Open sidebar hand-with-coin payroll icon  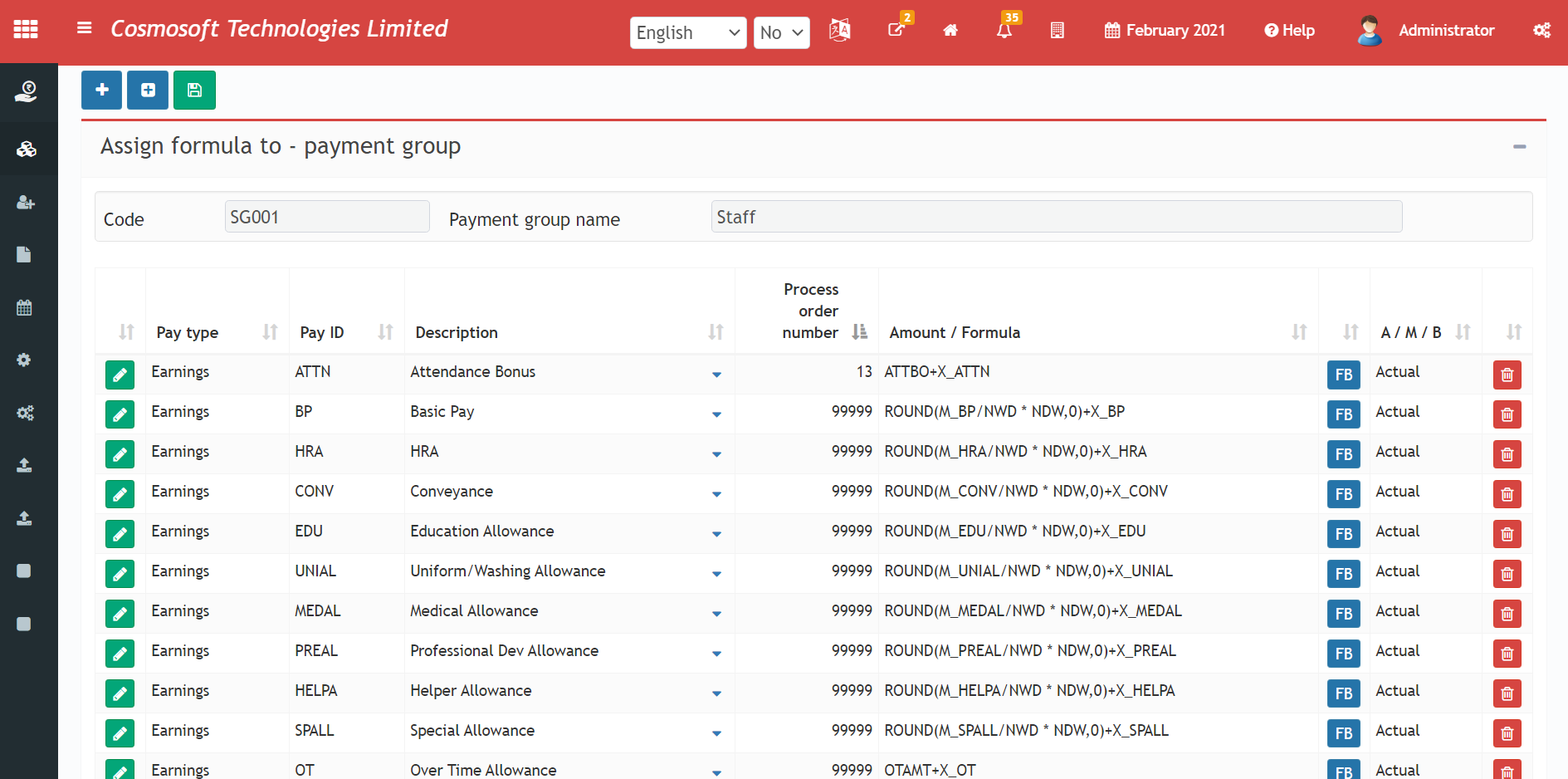26,91
